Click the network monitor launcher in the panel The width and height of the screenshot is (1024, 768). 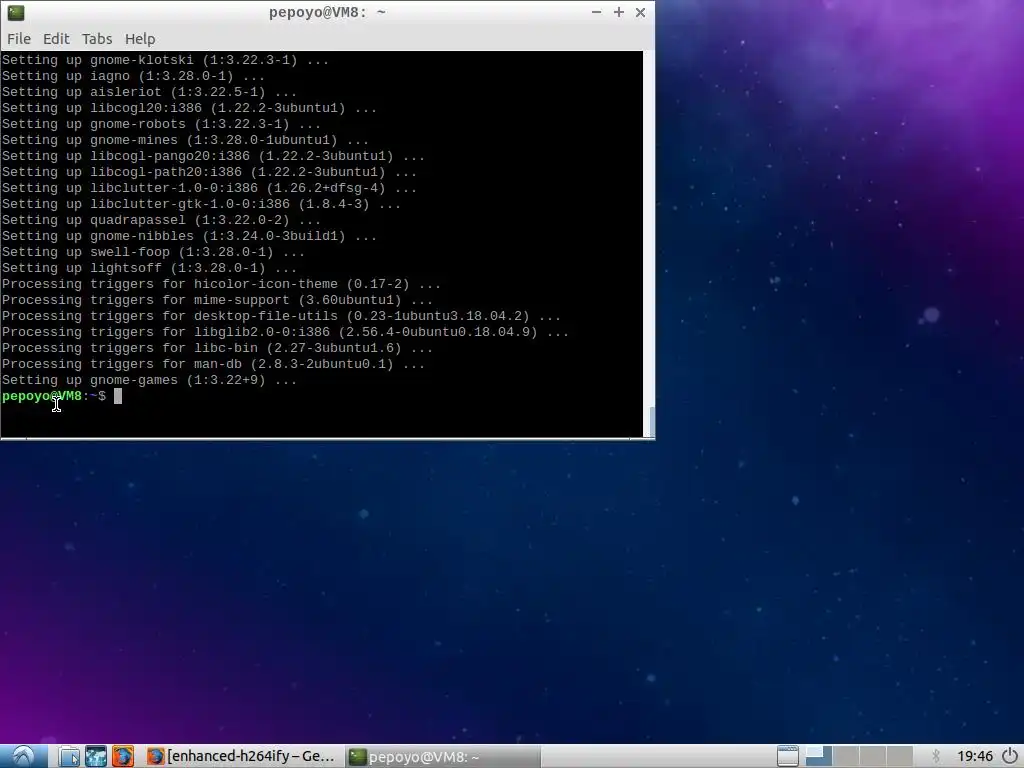96,756
